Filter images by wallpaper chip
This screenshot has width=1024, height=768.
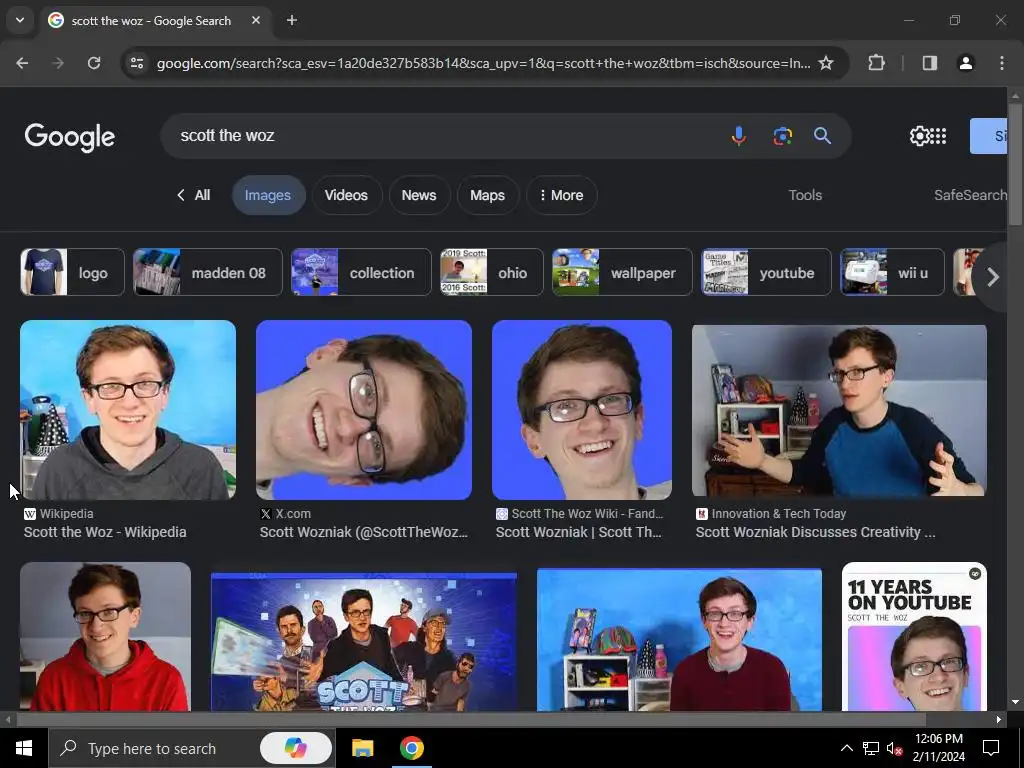pyautogui.click(x=622, y=272)
